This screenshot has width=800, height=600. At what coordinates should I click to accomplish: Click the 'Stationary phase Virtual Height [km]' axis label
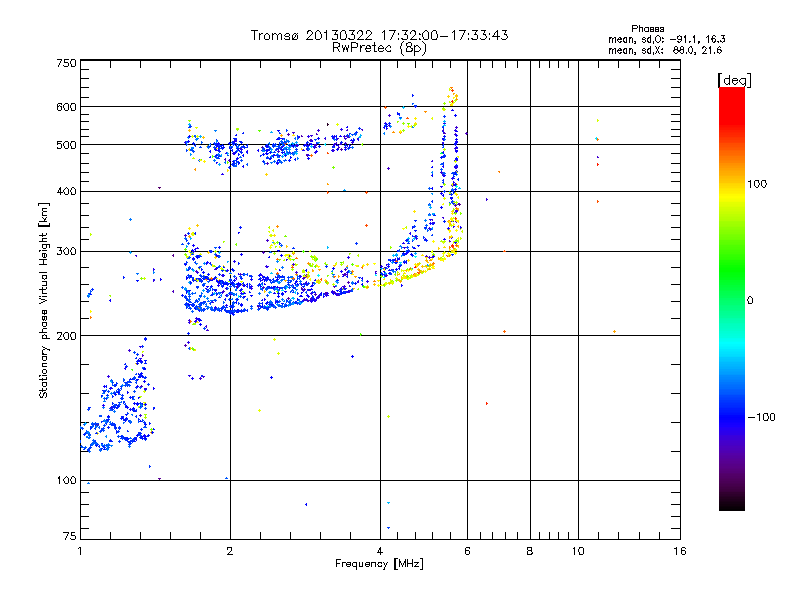44,300
